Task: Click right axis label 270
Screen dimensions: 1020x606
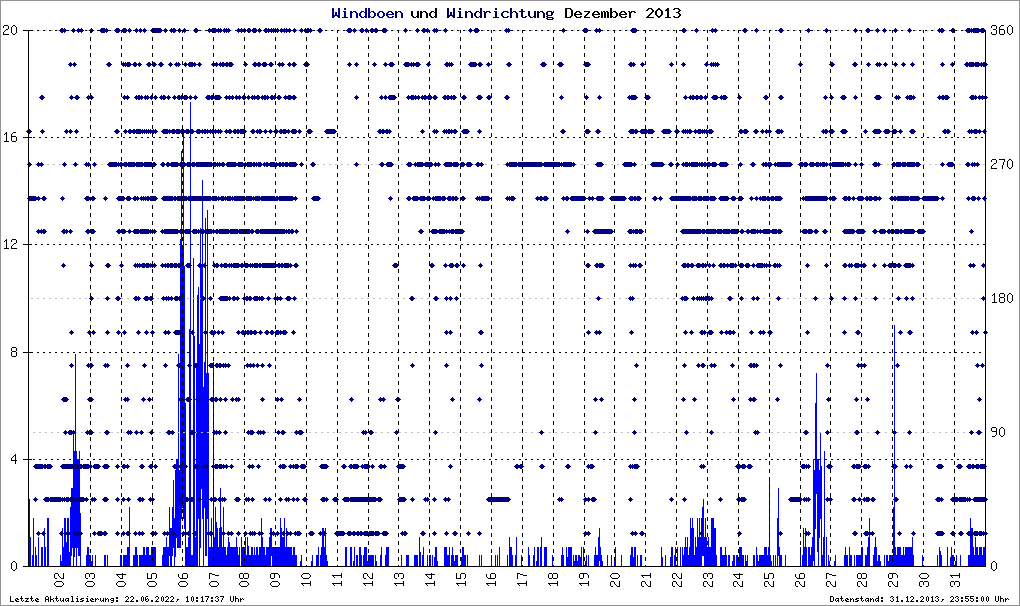Action: click(1002, 165)
